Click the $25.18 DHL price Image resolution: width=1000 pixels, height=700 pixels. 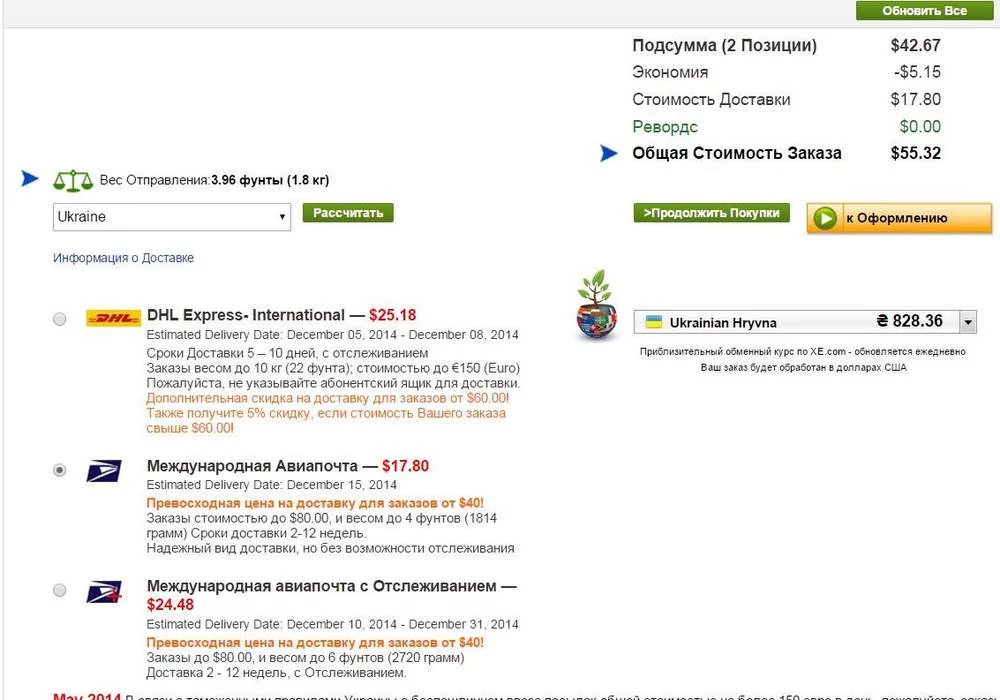(392, 315)
